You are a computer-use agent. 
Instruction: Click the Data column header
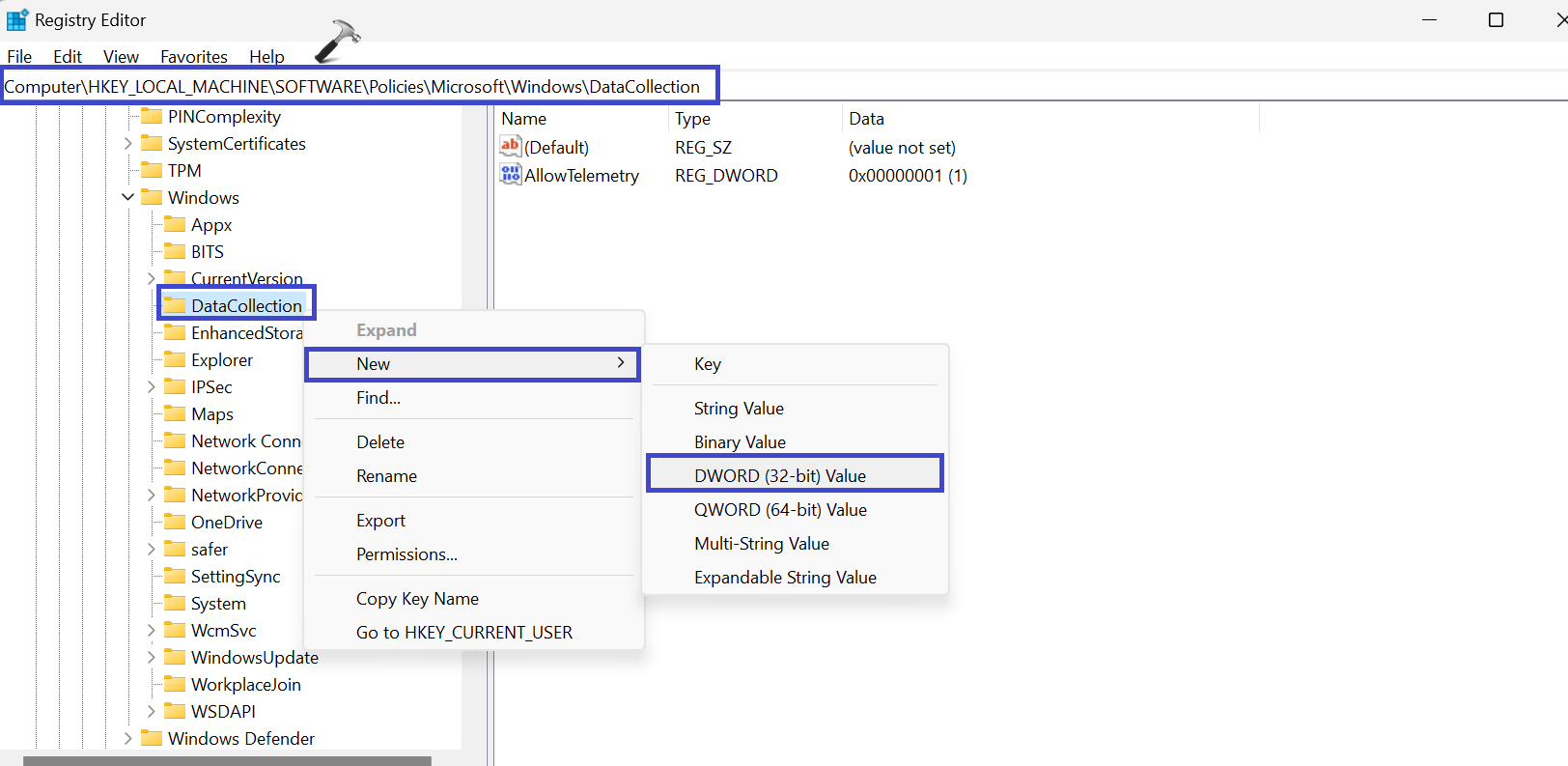(866, 119)
